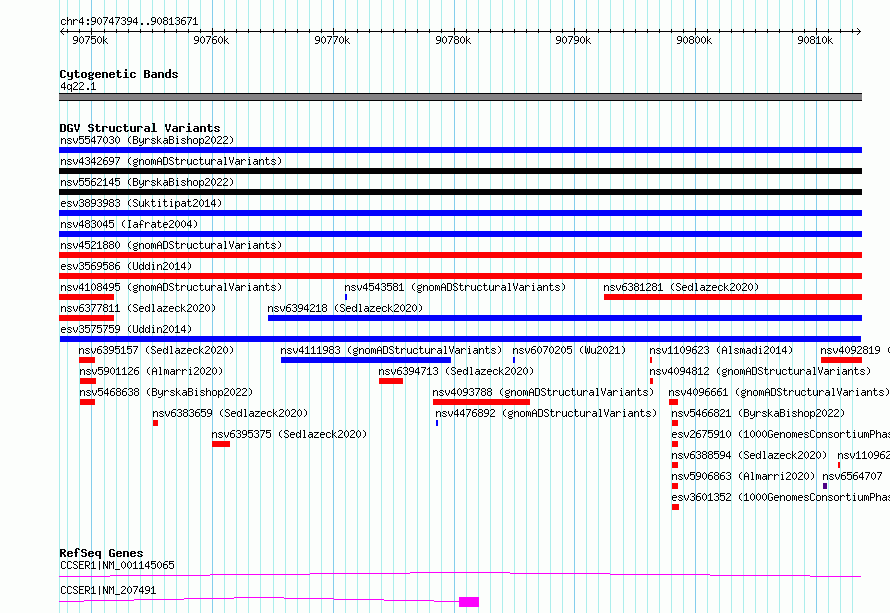The height and width of the screenshot is (613, 890).
Task: Select nsv6381281 (Sedlazeck2020) label
Action: (681, 287)
